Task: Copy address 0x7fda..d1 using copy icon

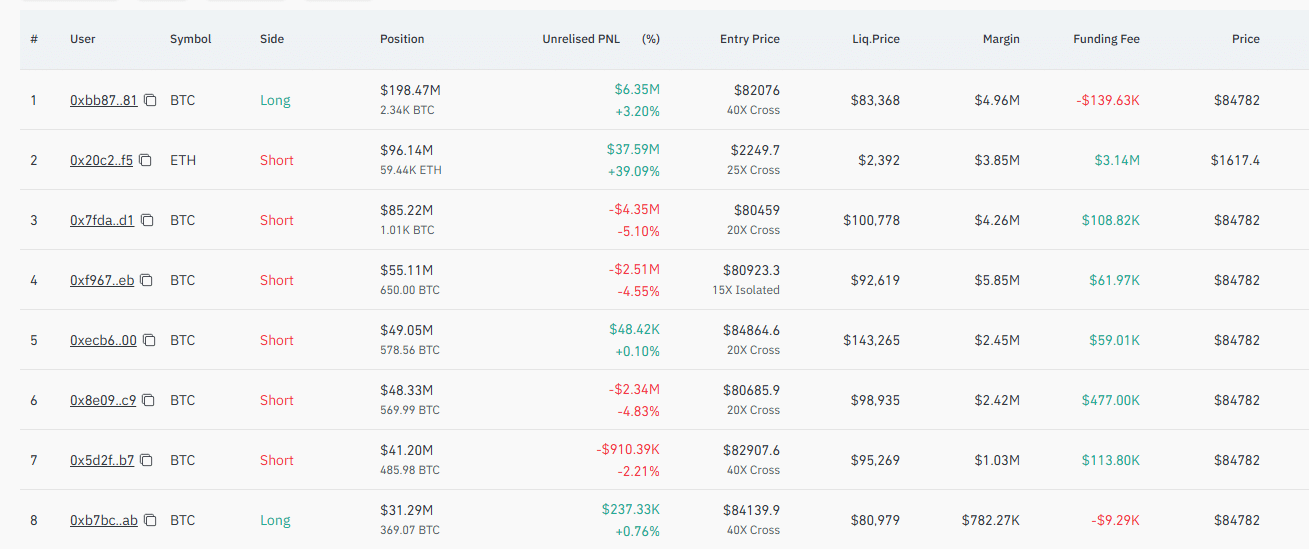Action: pos(147,220)
